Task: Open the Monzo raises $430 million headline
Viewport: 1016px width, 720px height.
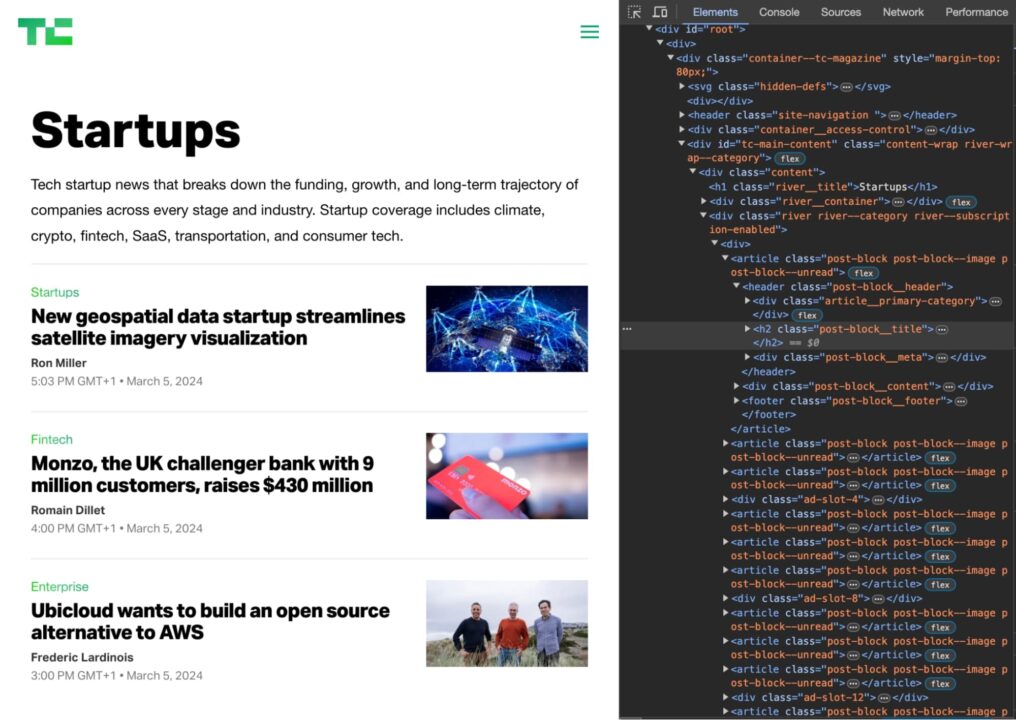Action: (202, 474)
